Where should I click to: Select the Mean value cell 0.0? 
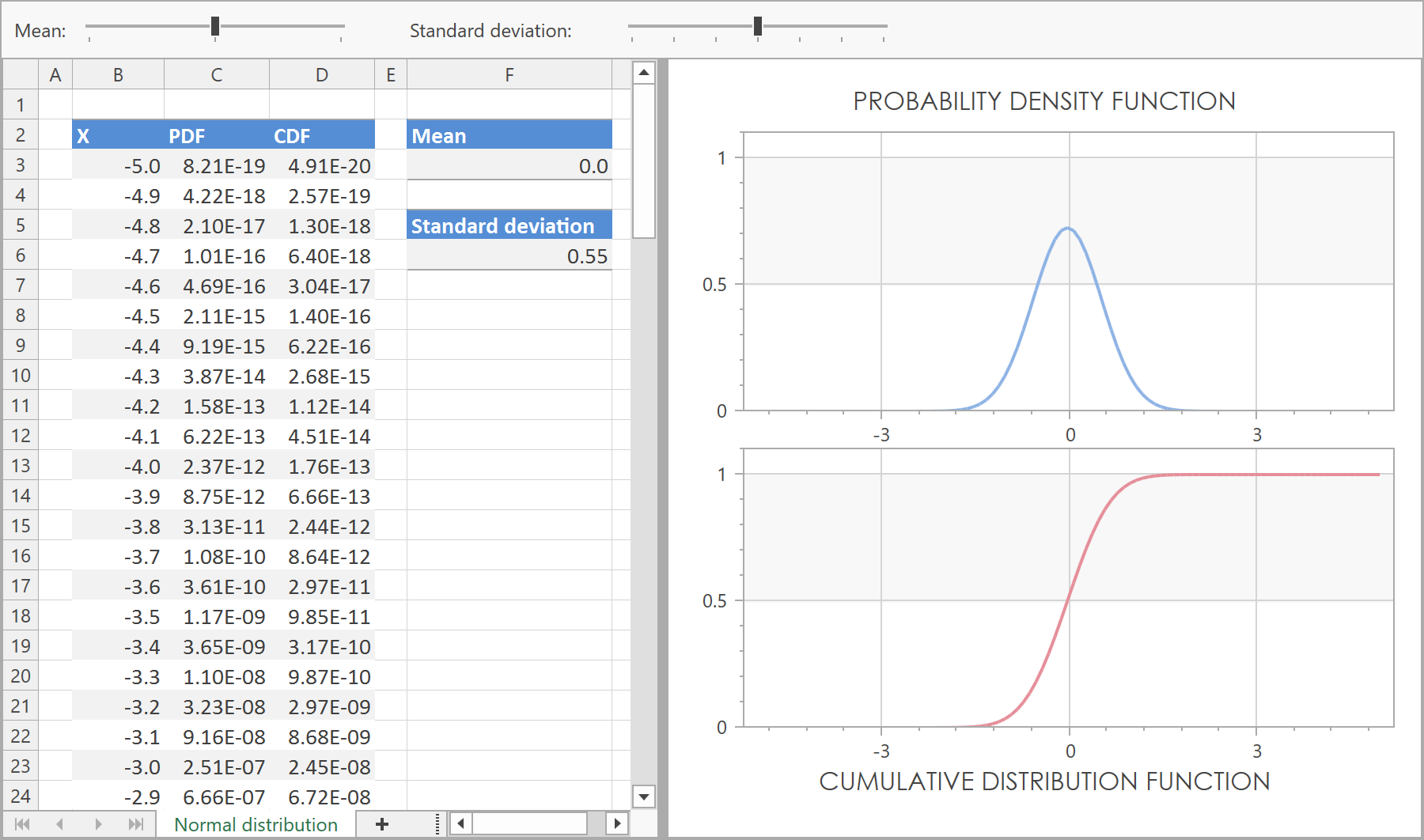pos(509,166)
